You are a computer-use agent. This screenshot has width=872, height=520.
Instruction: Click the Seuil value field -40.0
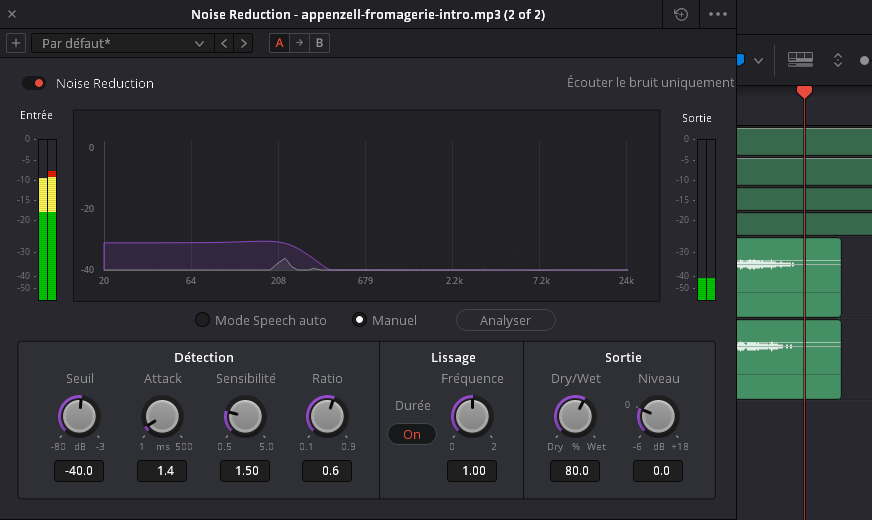pyautogui.click(x=79, y=471)
